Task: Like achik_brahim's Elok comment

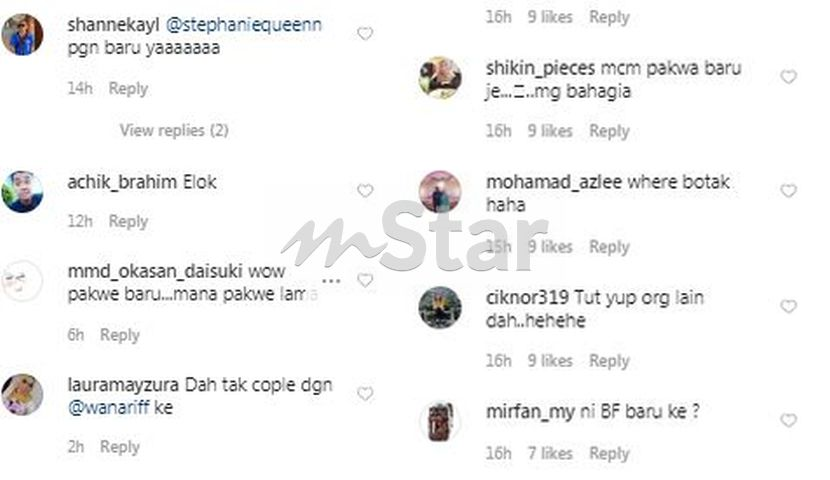Action: 365,191
